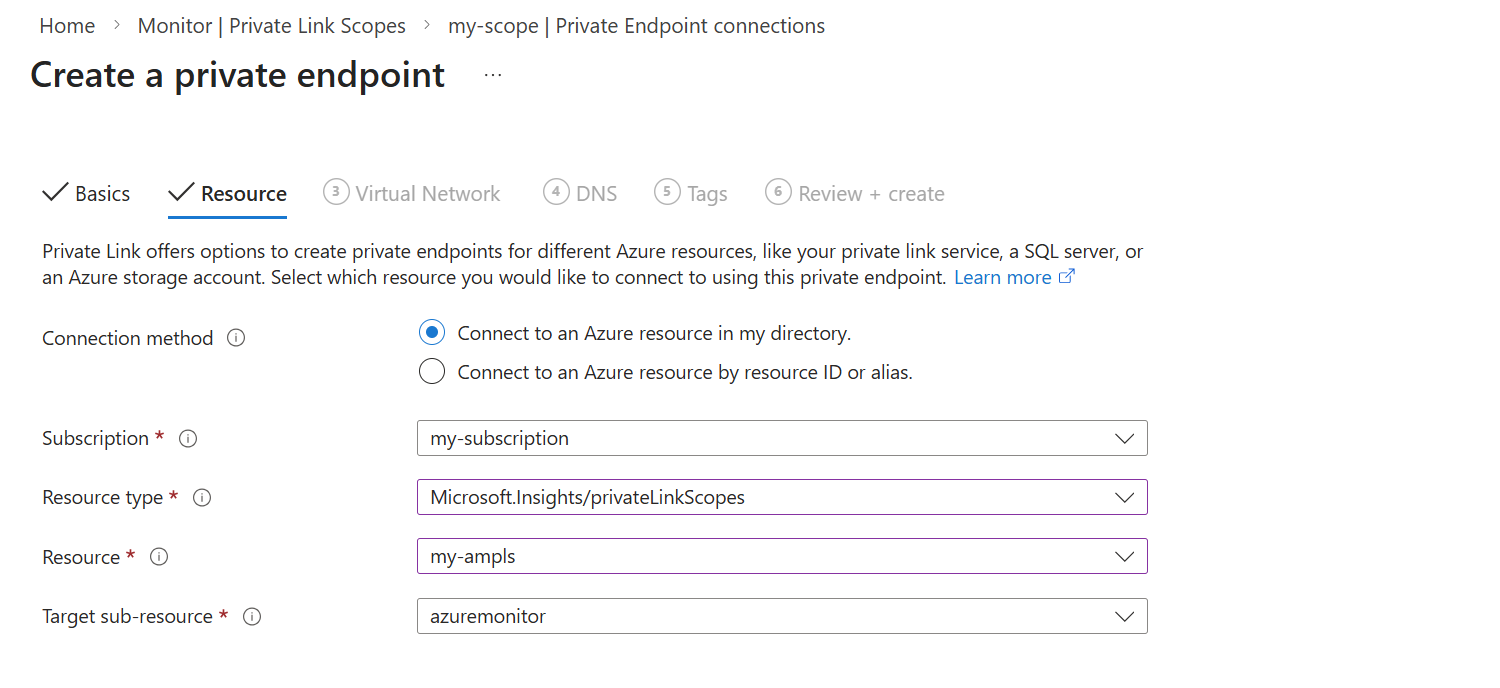This screenshot has width=1500, height=688.
Task: Click info icon beside Subscription label
Action: [x=188, y=438]
